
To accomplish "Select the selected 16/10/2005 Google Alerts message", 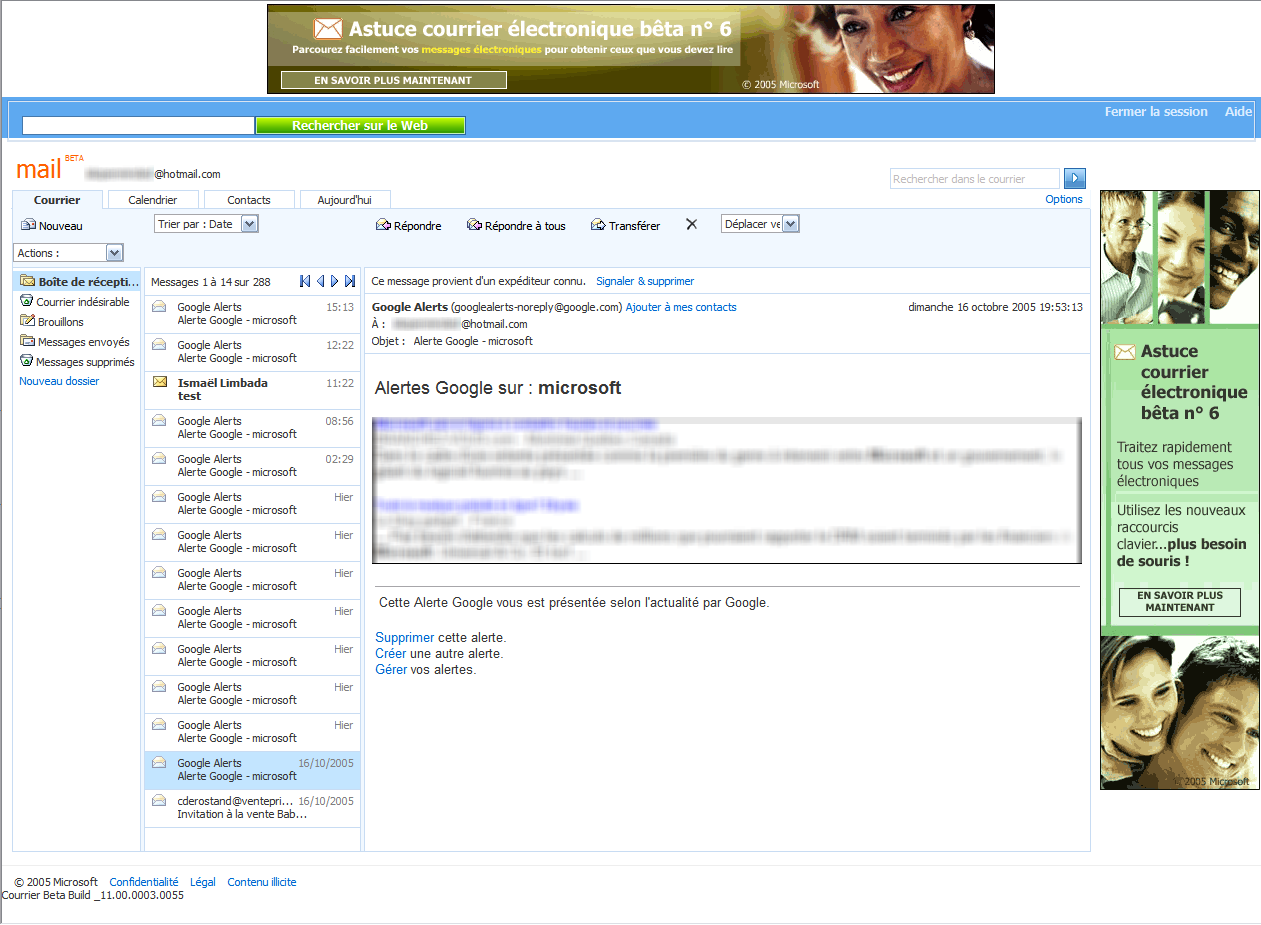I will (x=253, y=770).
